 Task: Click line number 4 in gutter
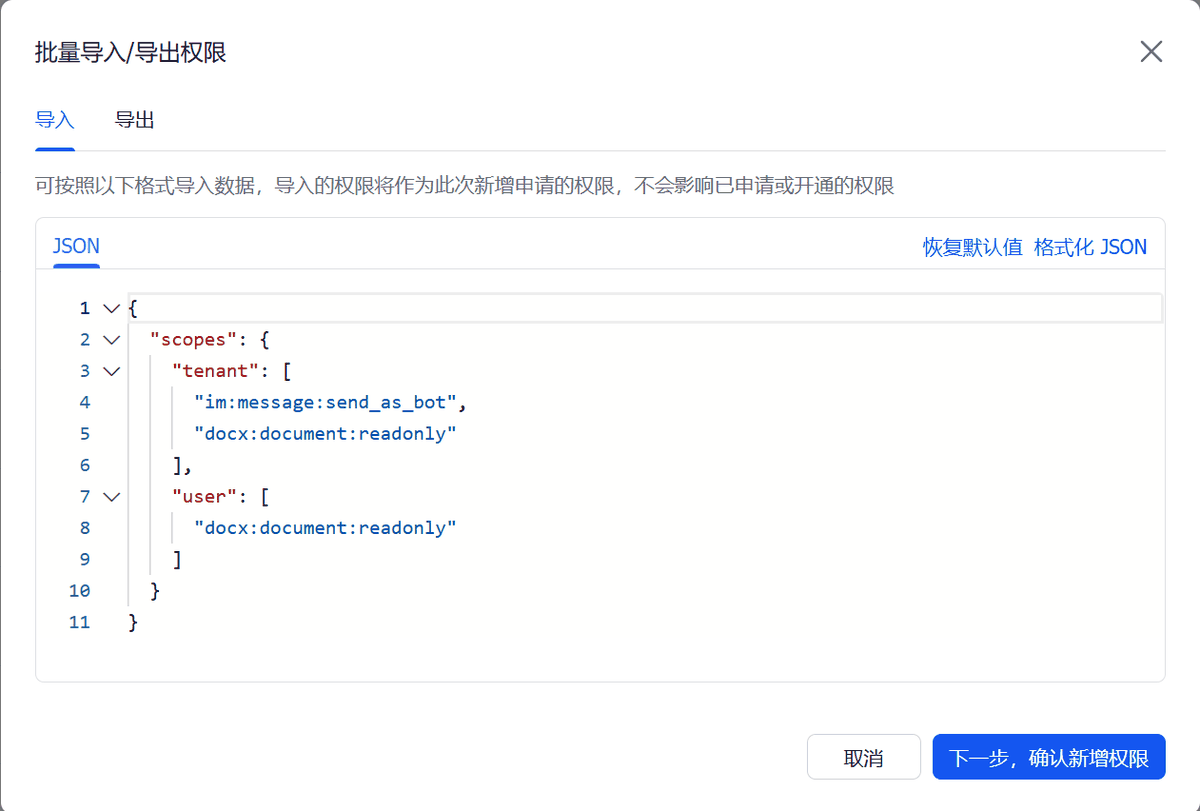85,402
